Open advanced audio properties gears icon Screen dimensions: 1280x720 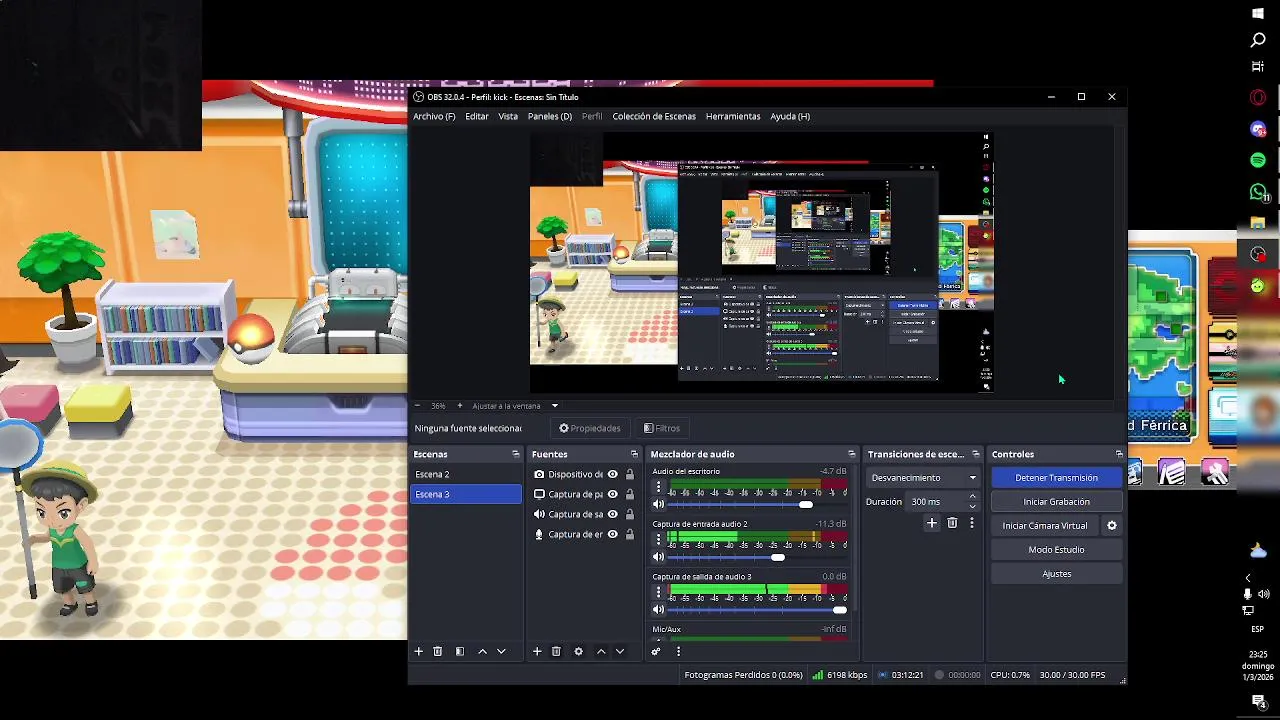[x=656, y=651]
